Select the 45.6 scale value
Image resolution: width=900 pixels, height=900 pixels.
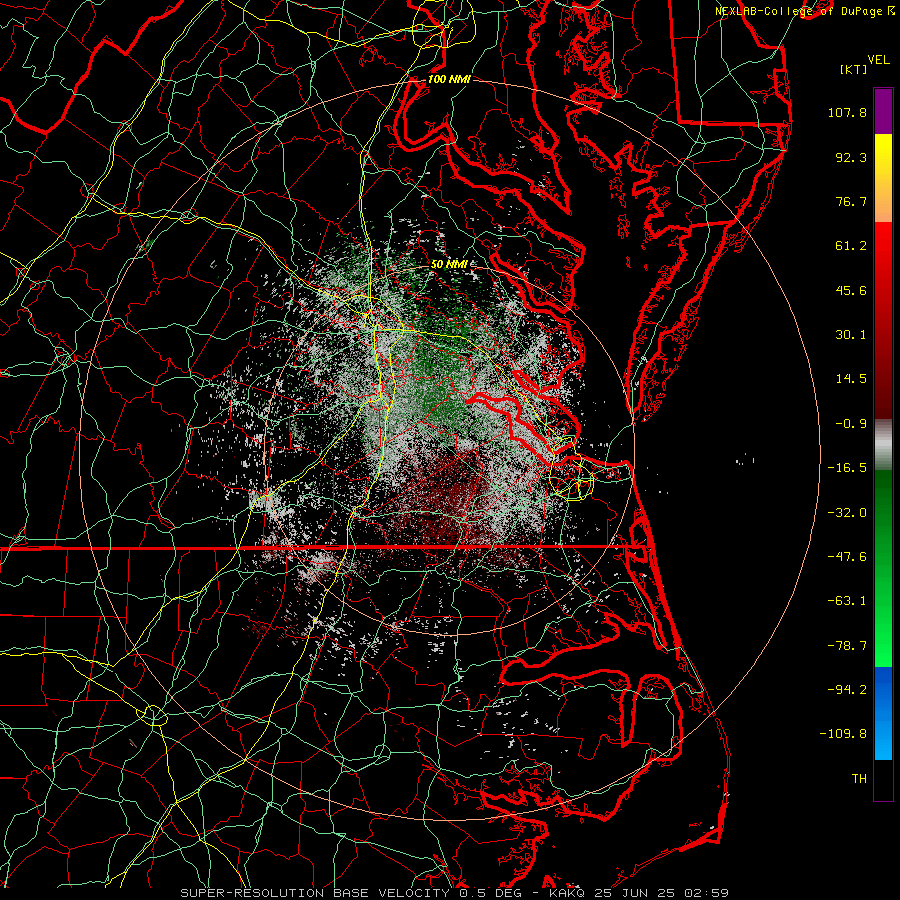pos(851,290)
